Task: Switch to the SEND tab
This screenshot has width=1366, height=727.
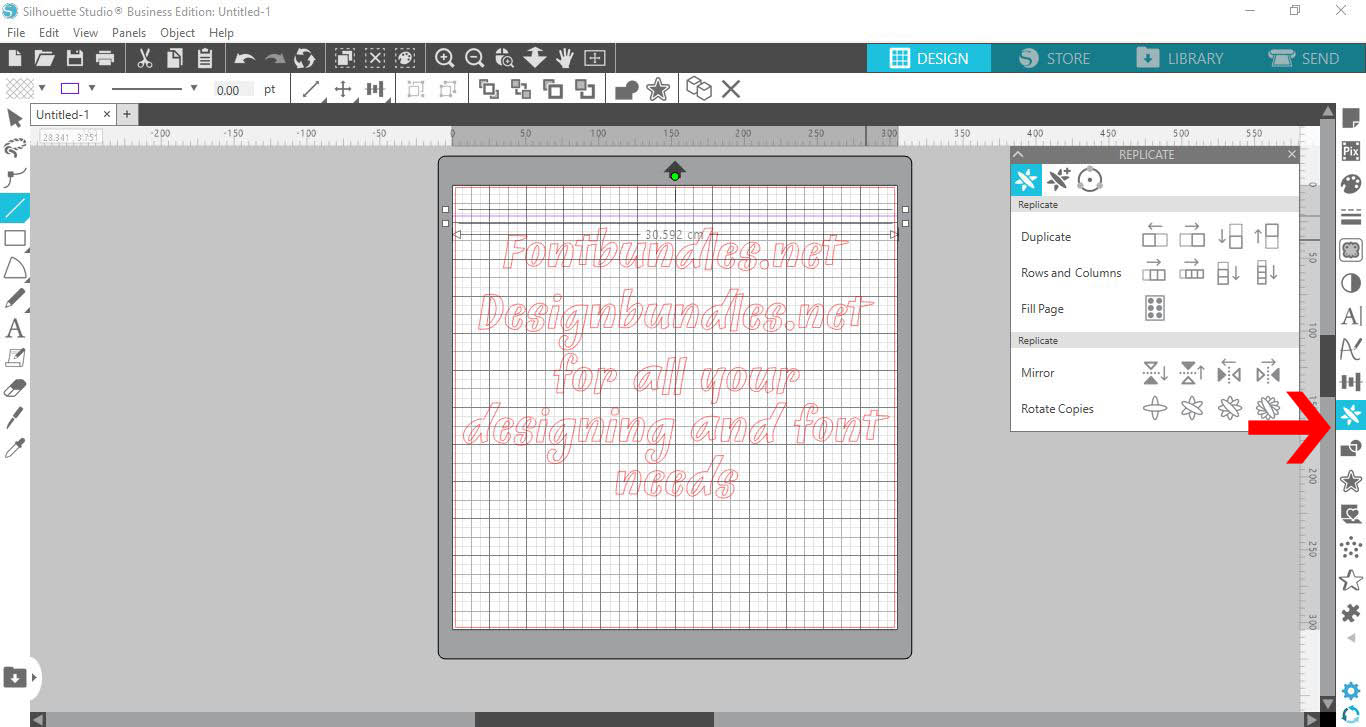Action: (x=1304, y=58)
